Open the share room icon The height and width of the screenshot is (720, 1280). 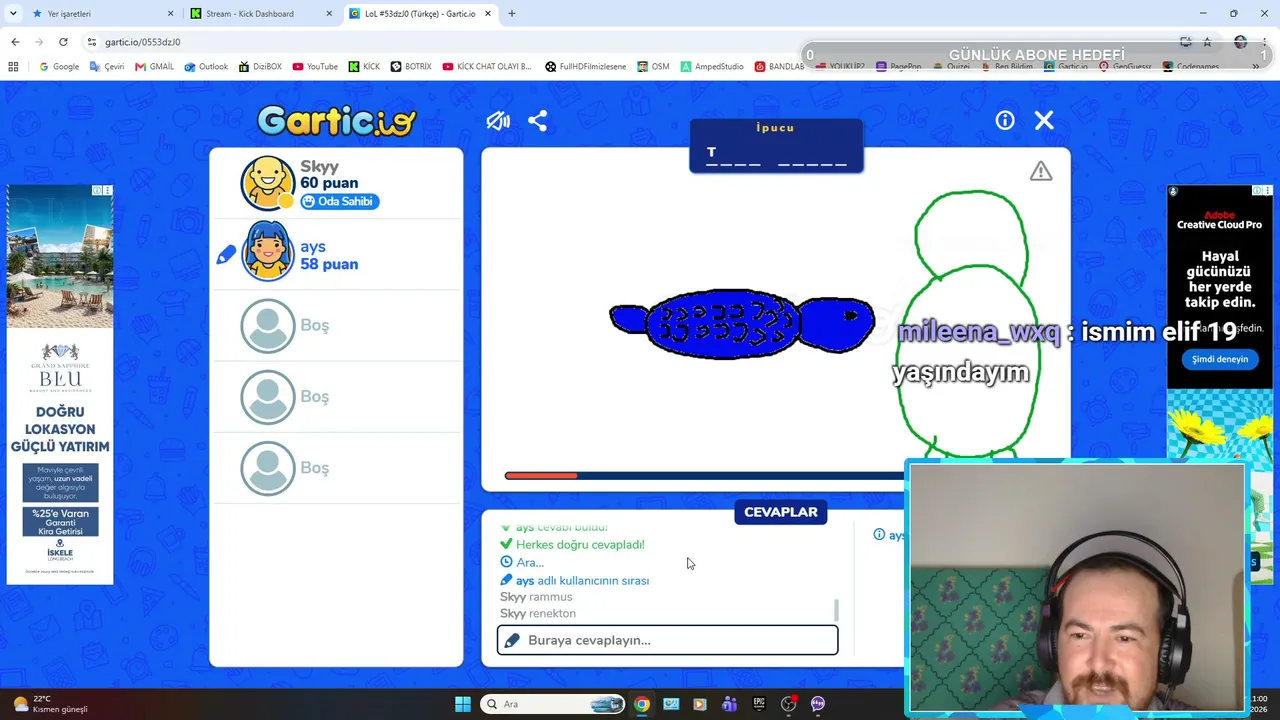[x=537, y=121]
